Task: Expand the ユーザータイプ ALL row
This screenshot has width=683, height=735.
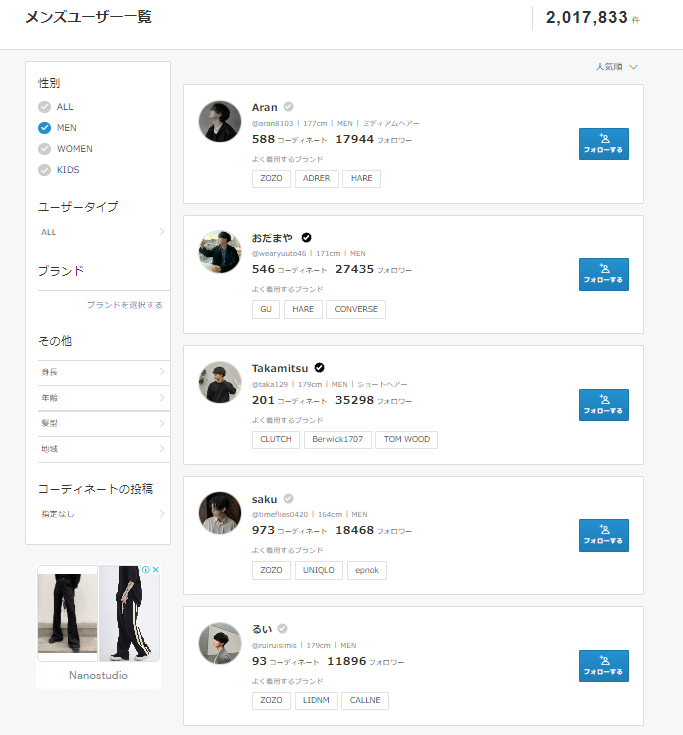Action: 104,232
